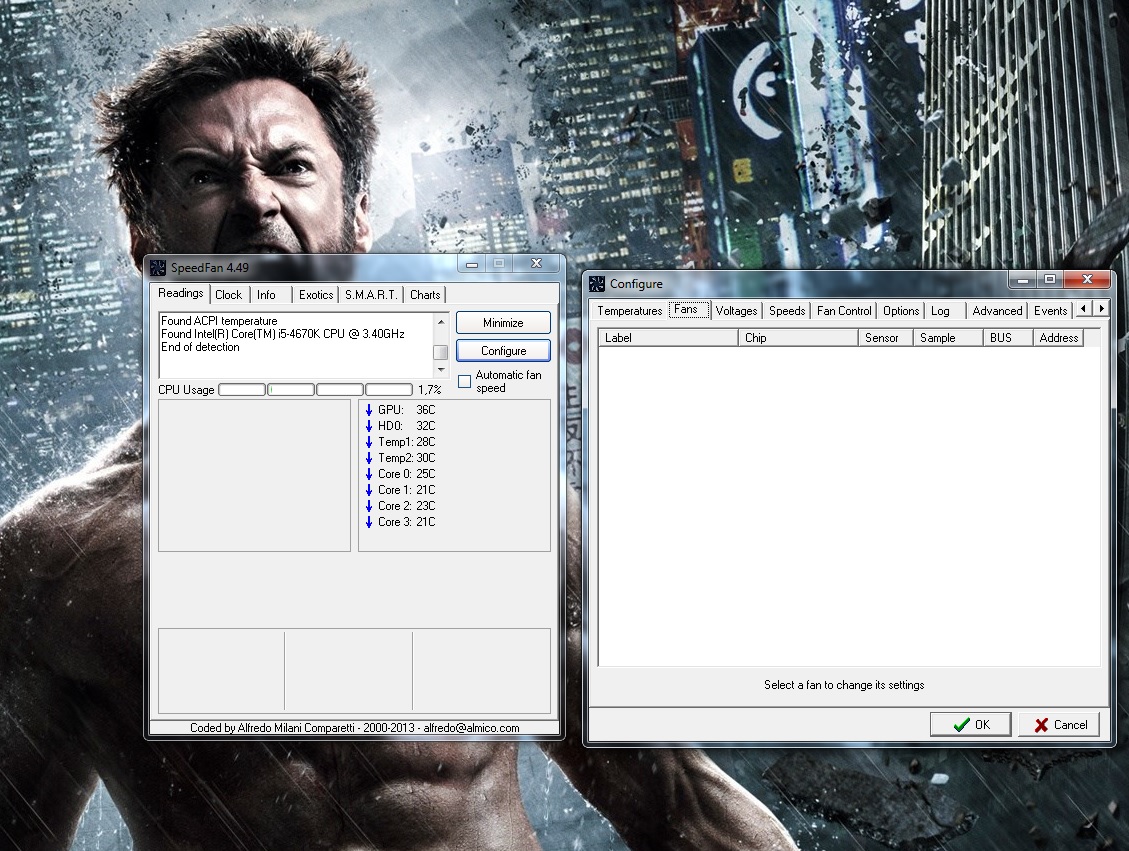Click the Temp1 temperature arrow icon

369,442
